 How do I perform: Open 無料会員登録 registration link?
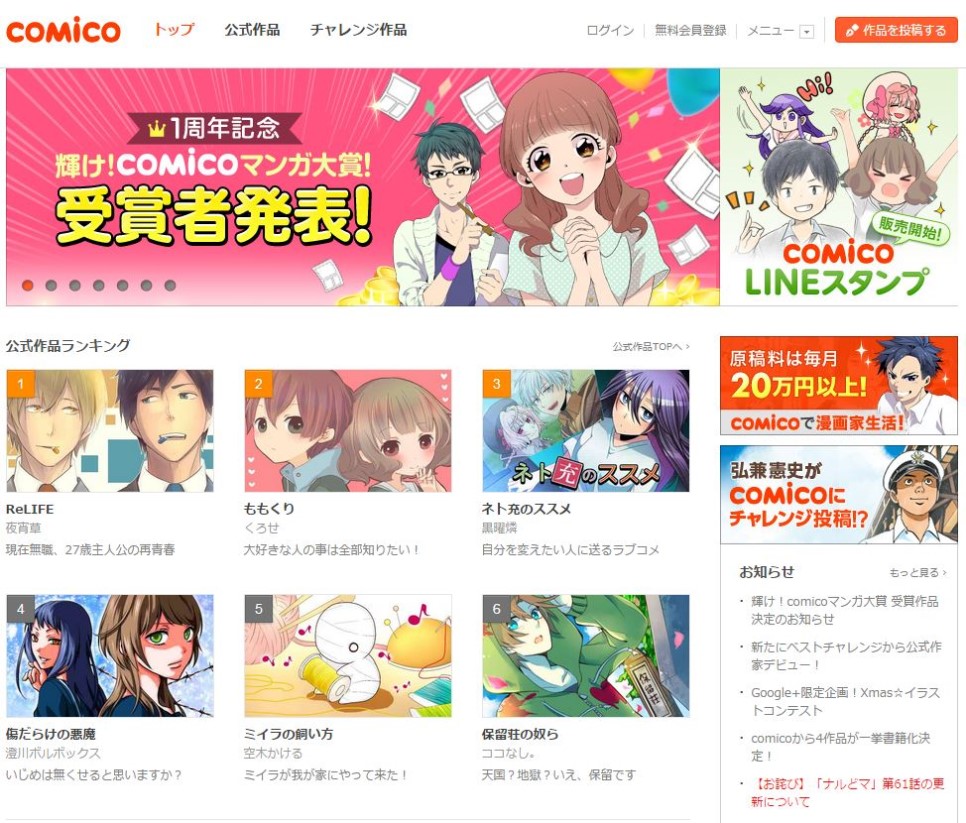(690, 30)
